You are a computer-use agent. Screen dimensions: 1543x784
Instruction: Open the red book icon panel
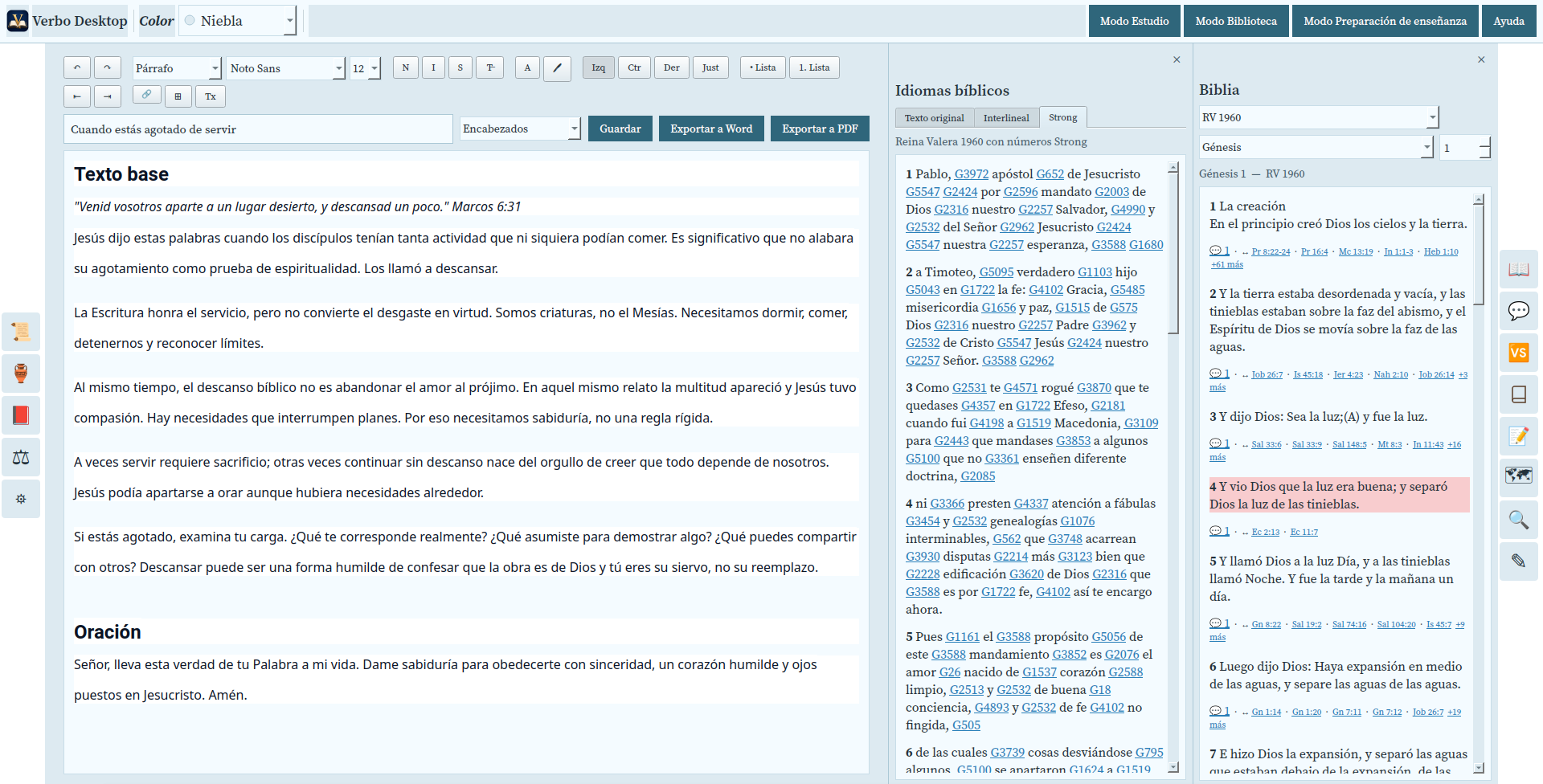coord(21,415)
